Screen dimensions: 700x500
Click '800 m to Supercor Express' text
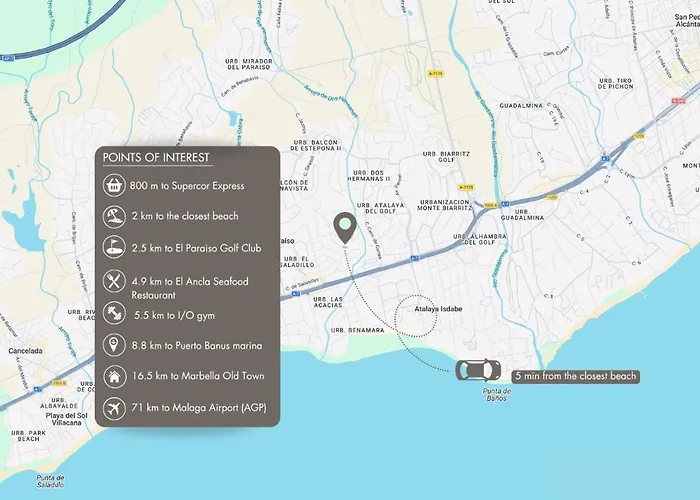[x=187, y=186]
